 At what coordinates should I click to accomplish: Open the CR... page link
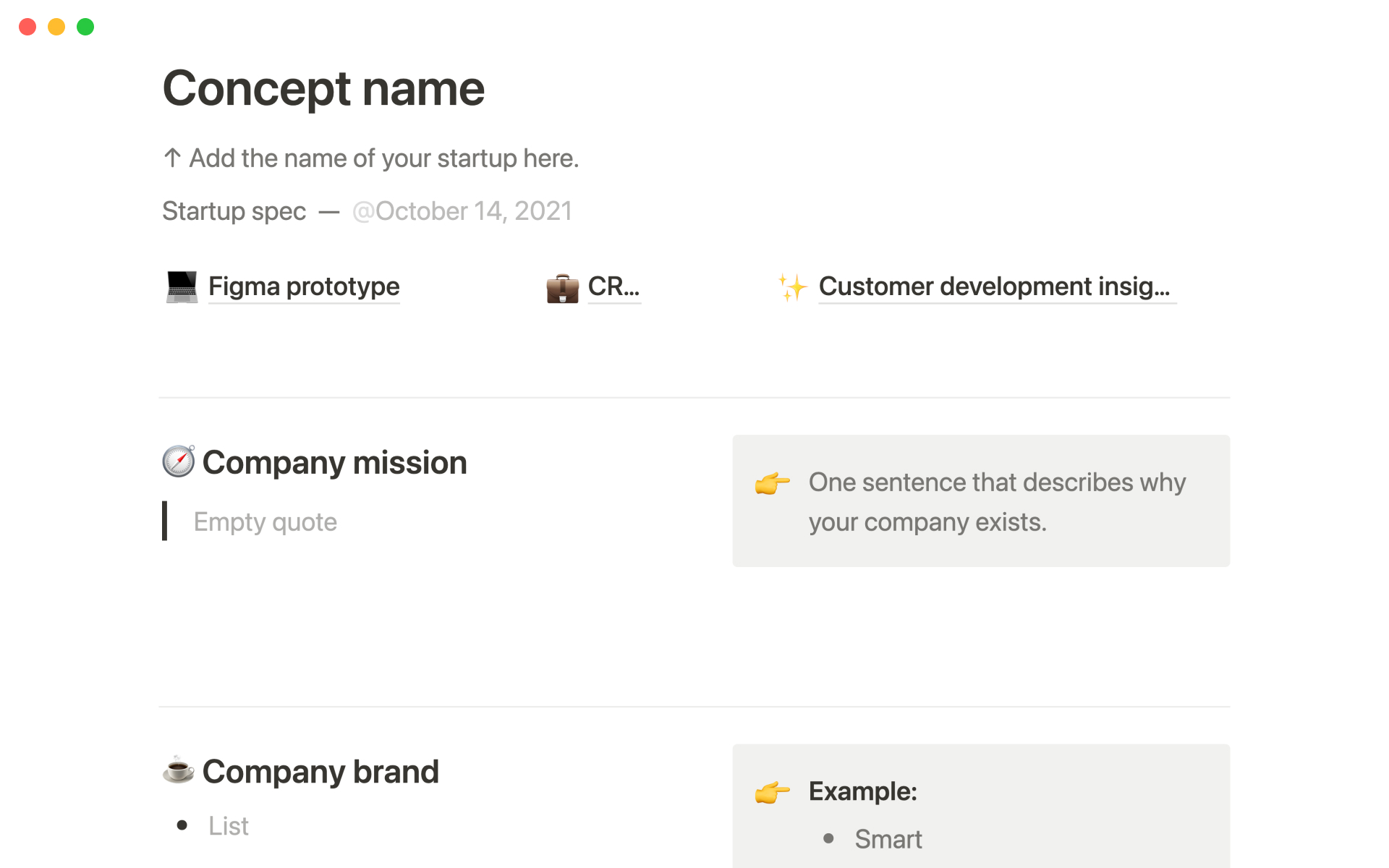coord(613,286)
